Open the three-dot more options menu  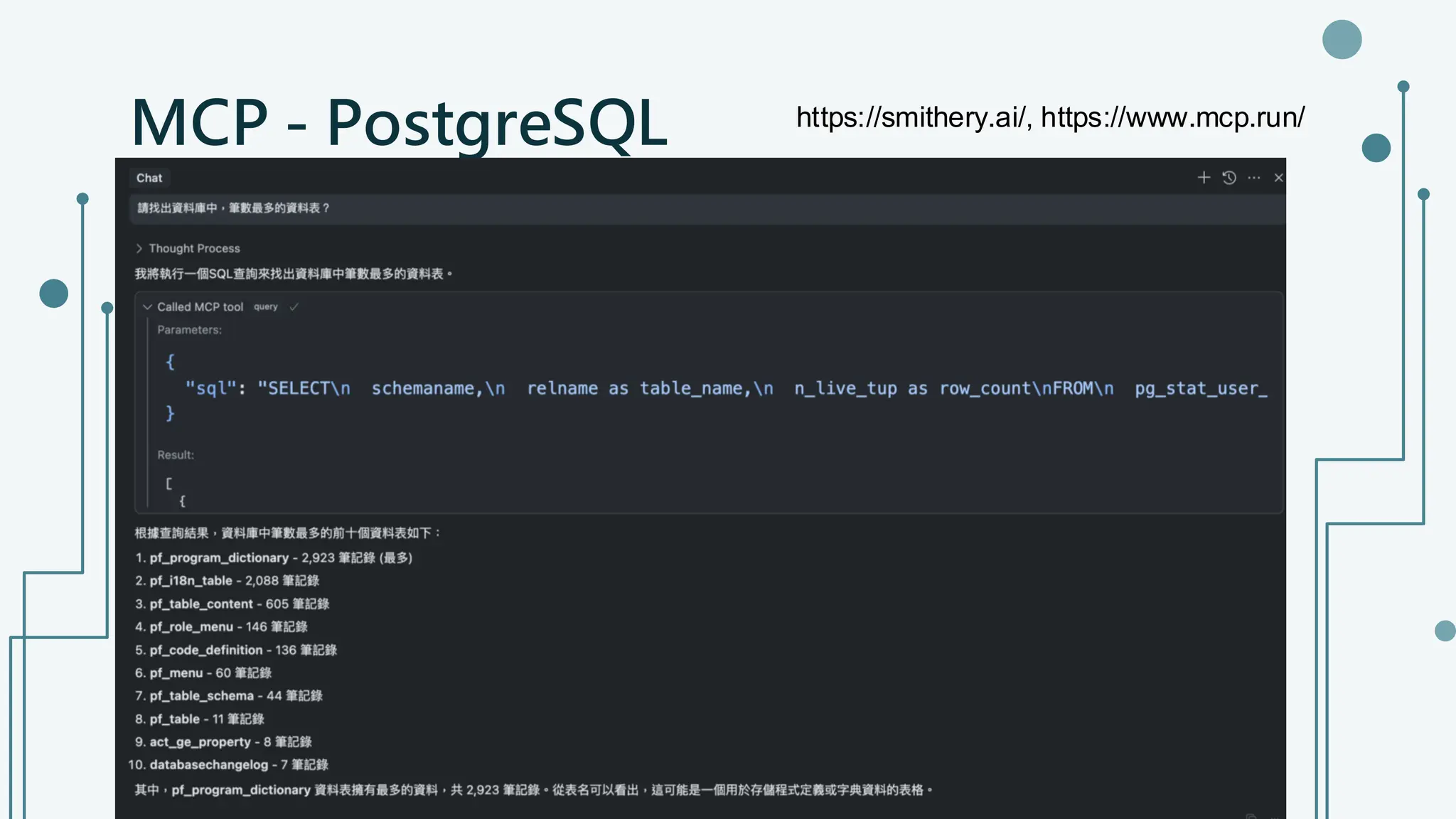coord(1254,178)
